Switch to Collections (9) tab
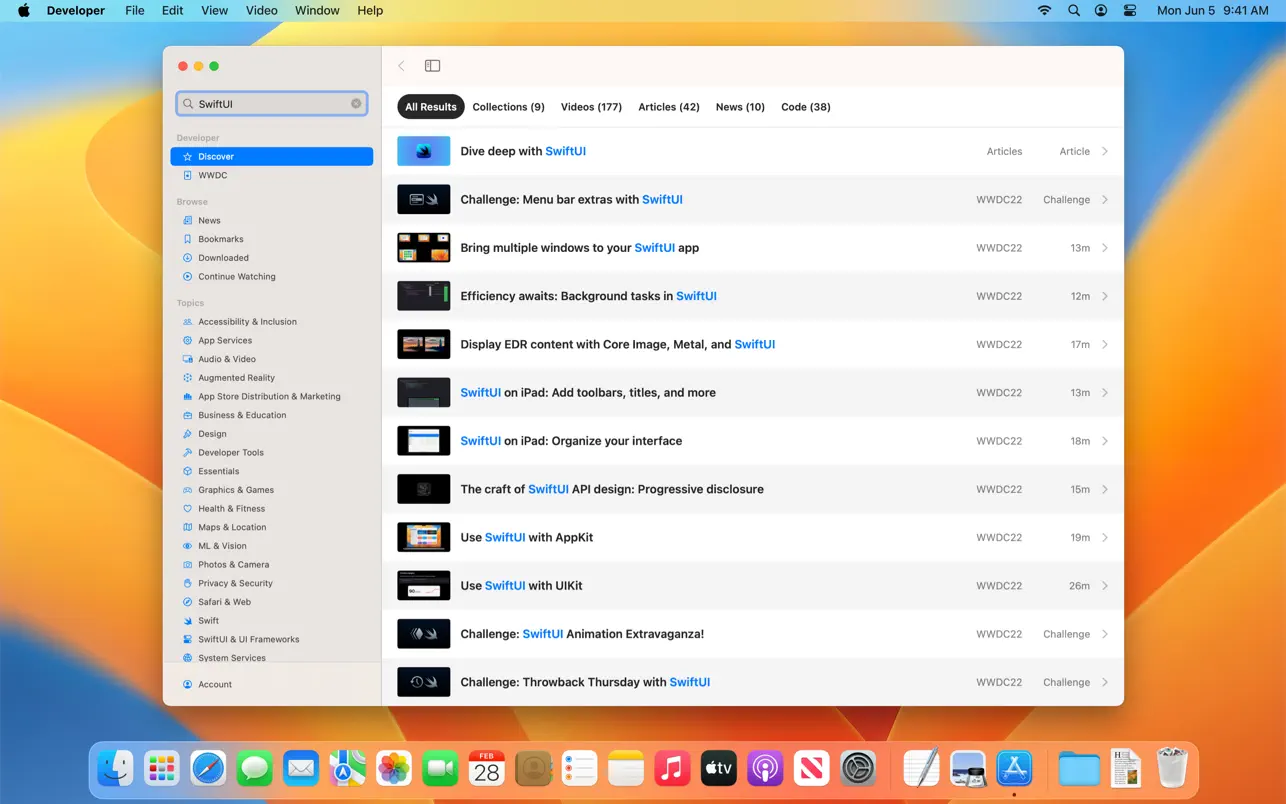 (x=508, y=107)
